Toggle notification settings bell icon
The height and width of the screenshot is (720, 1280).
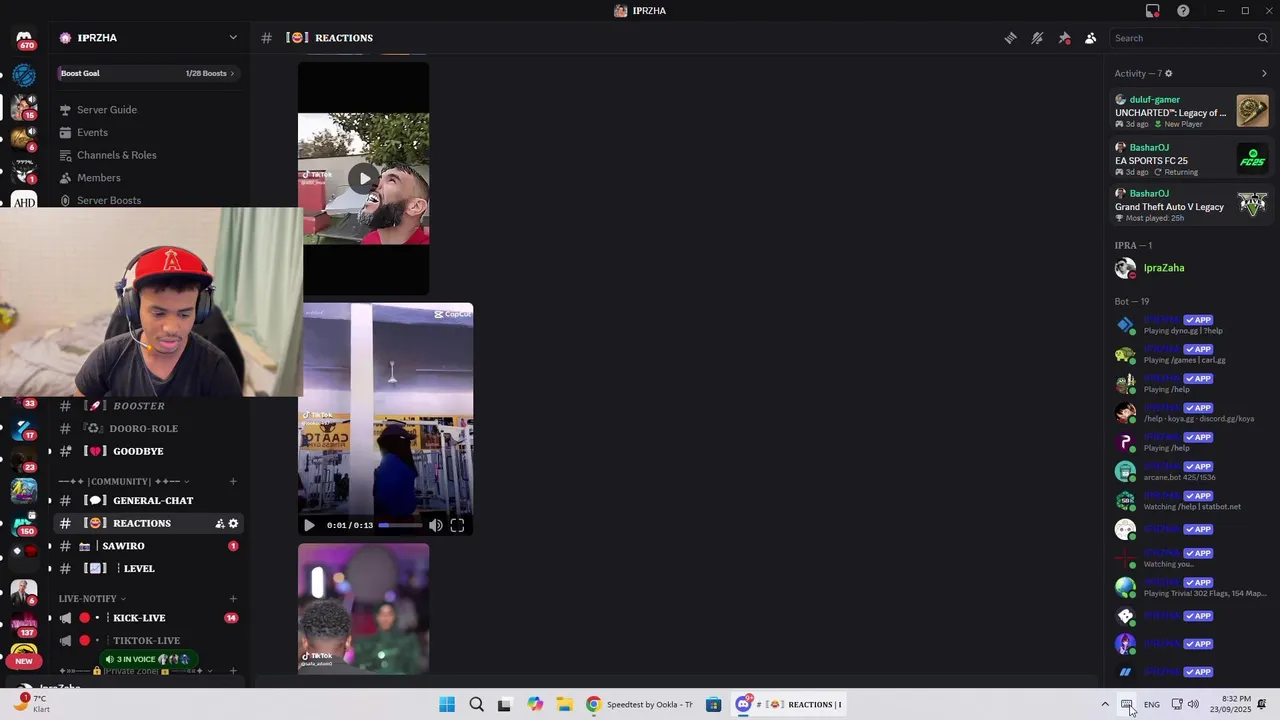1037,38
